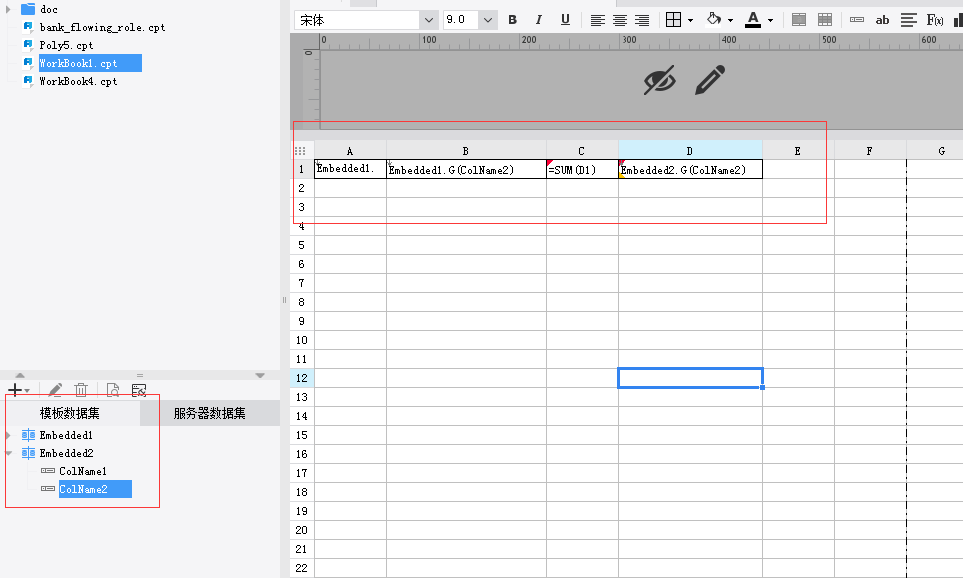
Task: Select row header 1
Action: [x=302, y=170]
